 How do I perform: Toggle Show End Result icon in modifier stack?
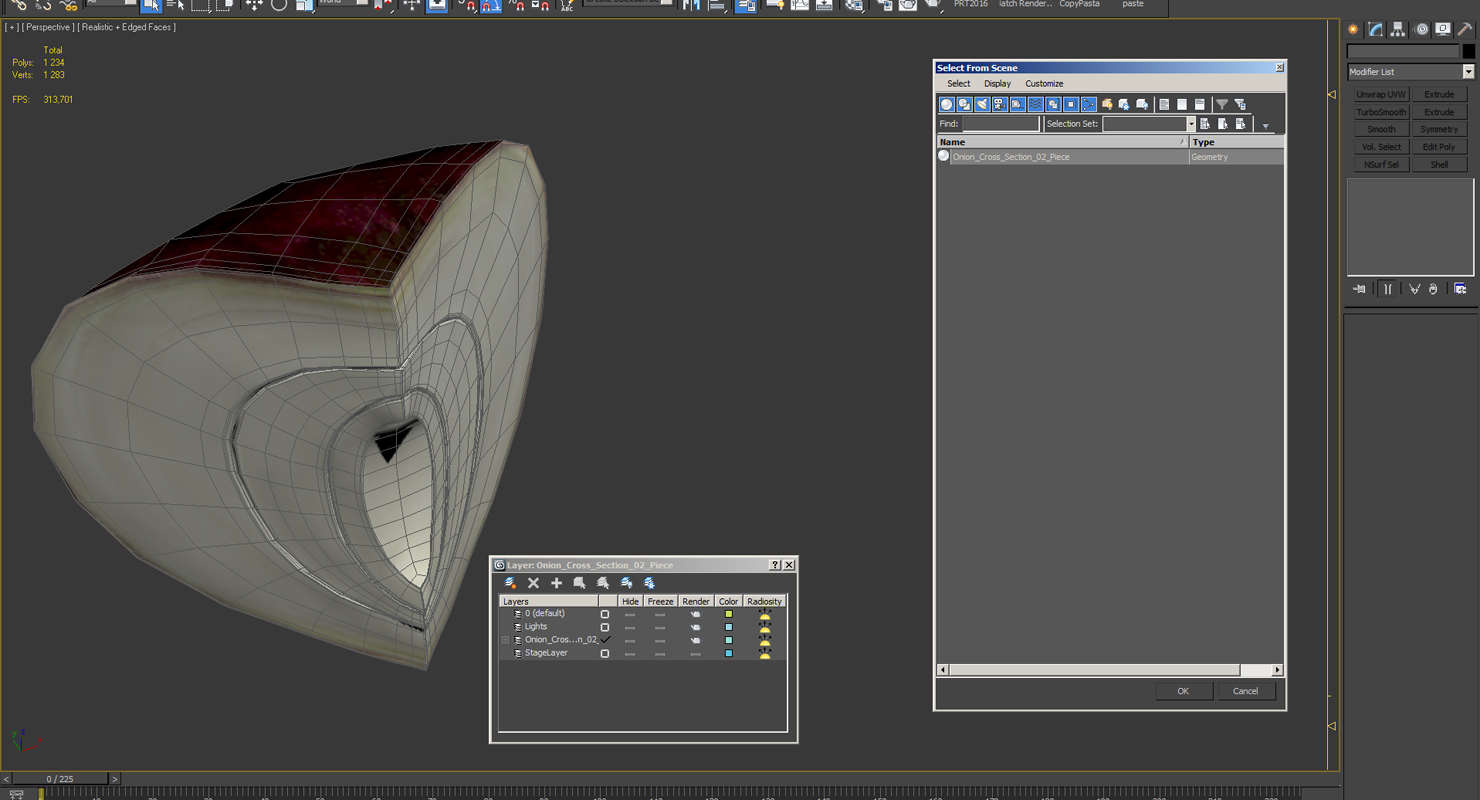1387,289
